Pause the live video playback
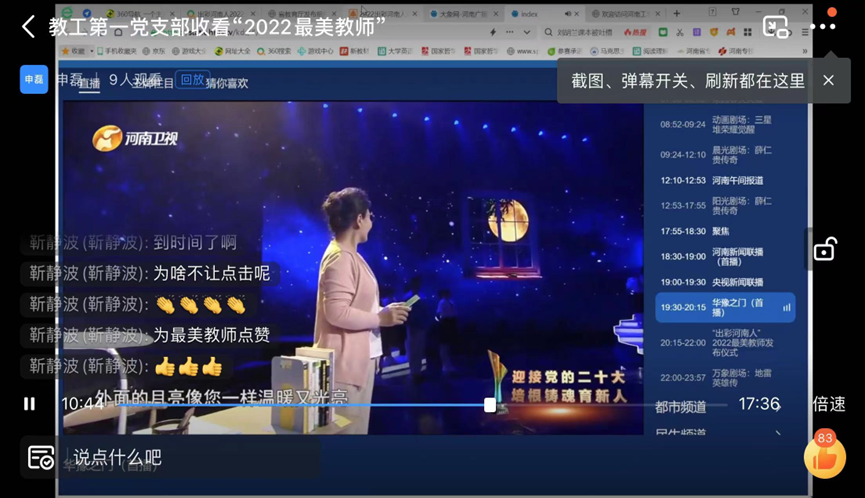 pyautogui.click(x=29, y=404)
